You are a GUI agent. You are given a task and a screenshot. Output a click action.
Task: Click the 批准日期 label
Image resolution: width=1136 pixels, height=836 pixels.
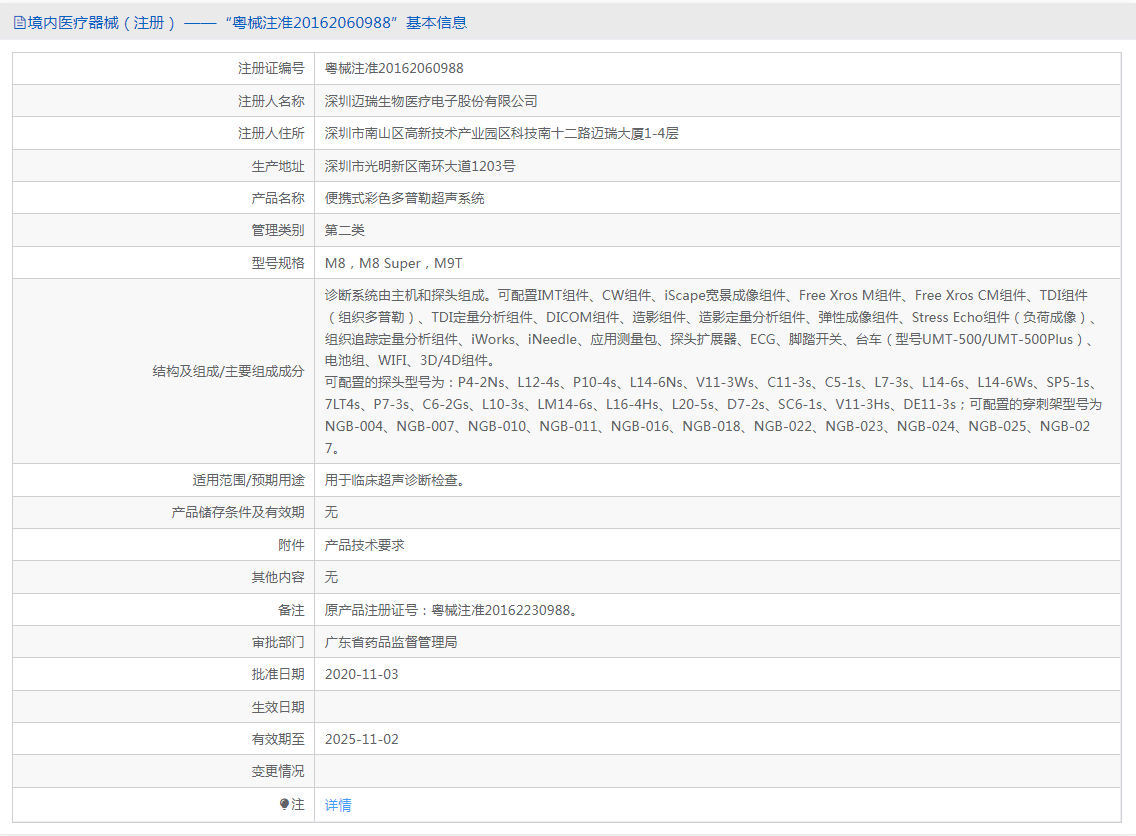click(x=278, y=674)
